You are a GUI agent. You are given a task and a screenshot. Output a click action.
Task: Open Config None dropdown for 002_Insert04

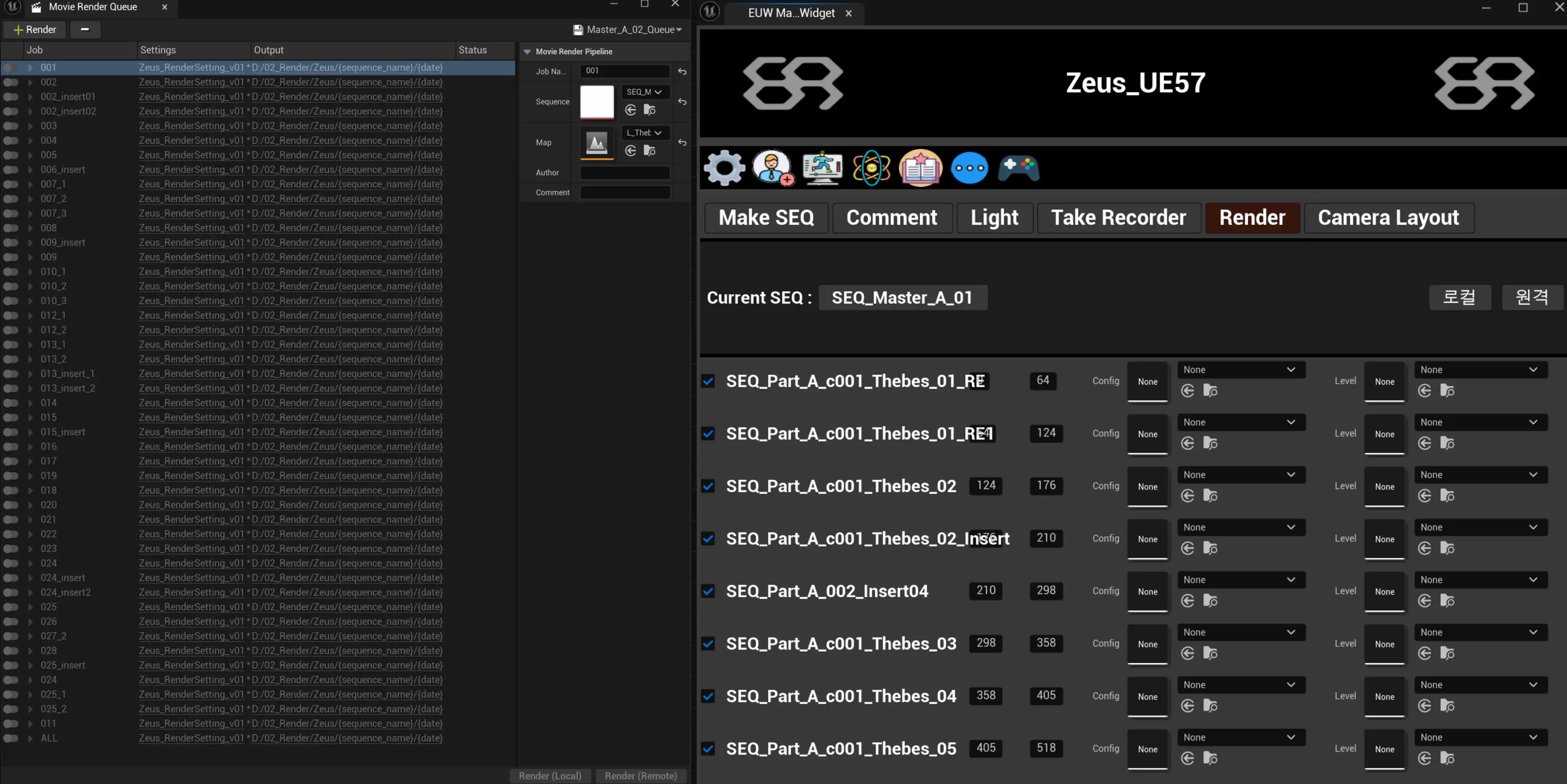1241,580
